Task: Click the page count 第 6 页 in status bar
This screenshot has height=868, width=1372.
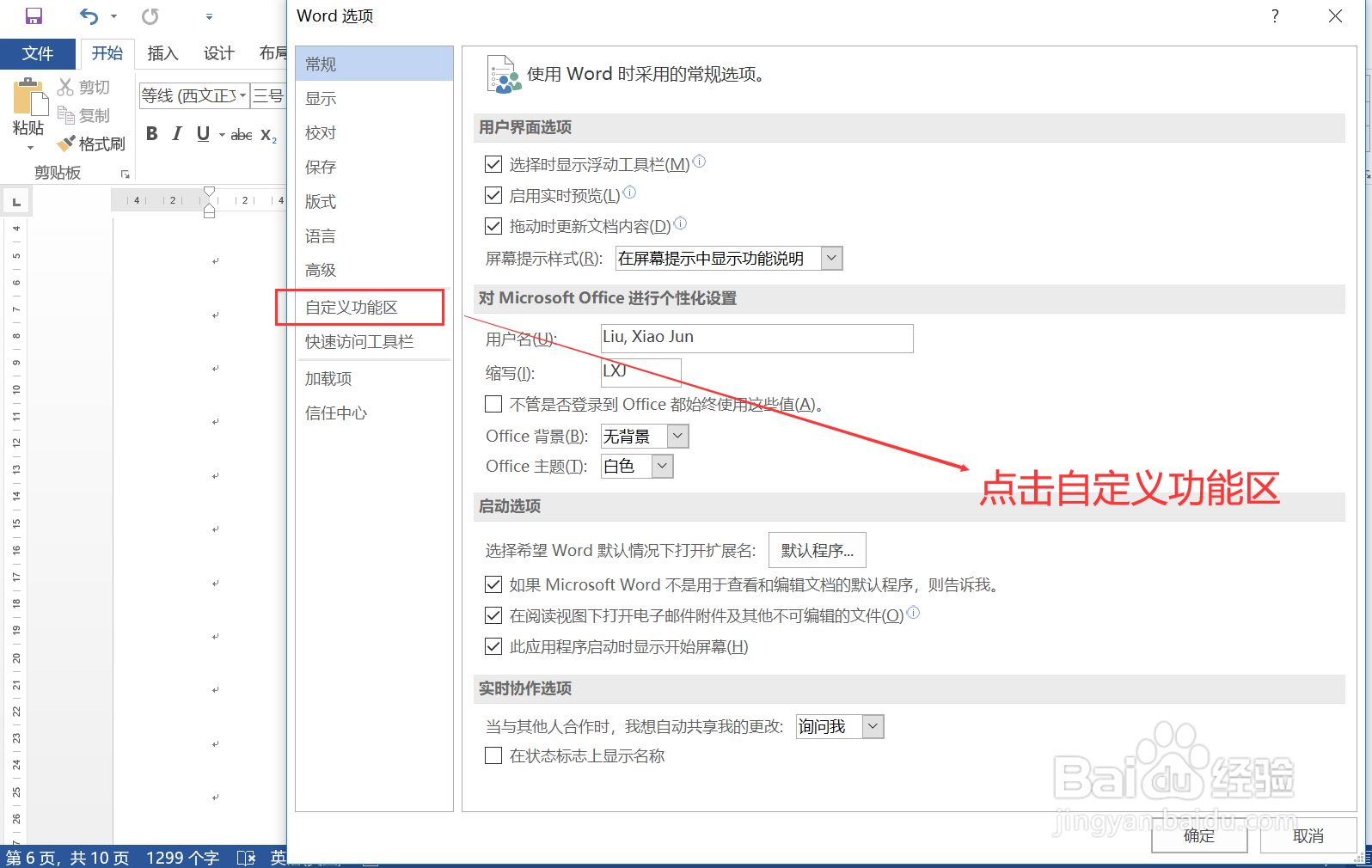Action: click(x=67, y=858)
